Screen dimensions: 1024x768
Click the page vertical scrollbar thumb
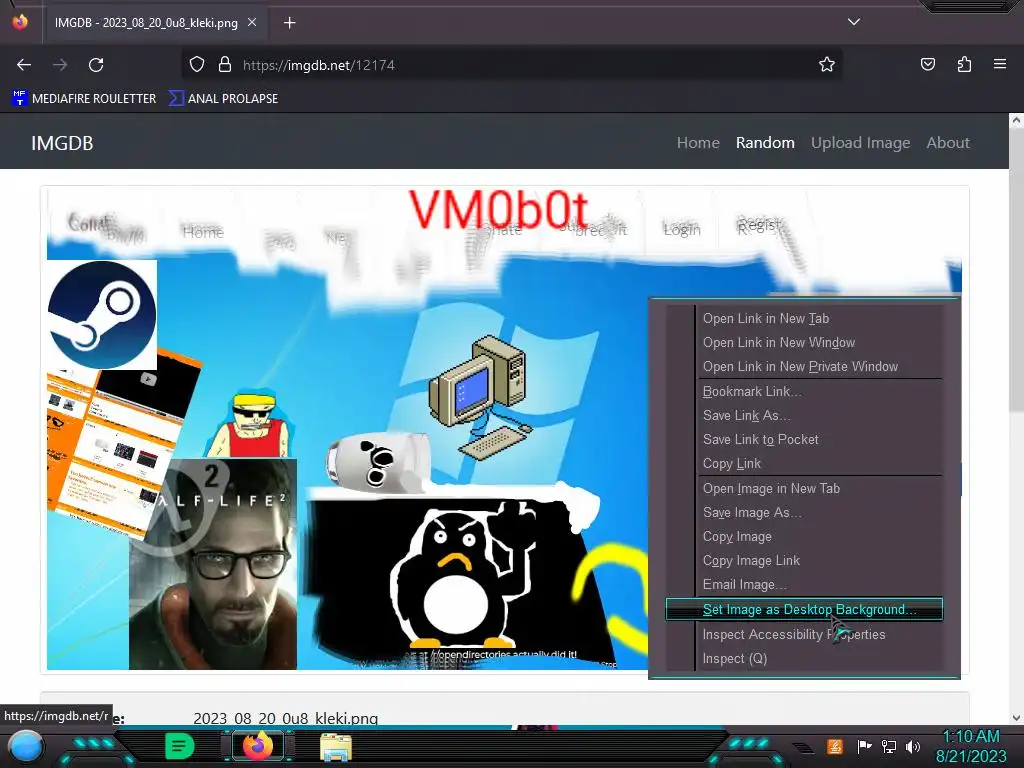pyautogui.click(x=1016, y=270)
